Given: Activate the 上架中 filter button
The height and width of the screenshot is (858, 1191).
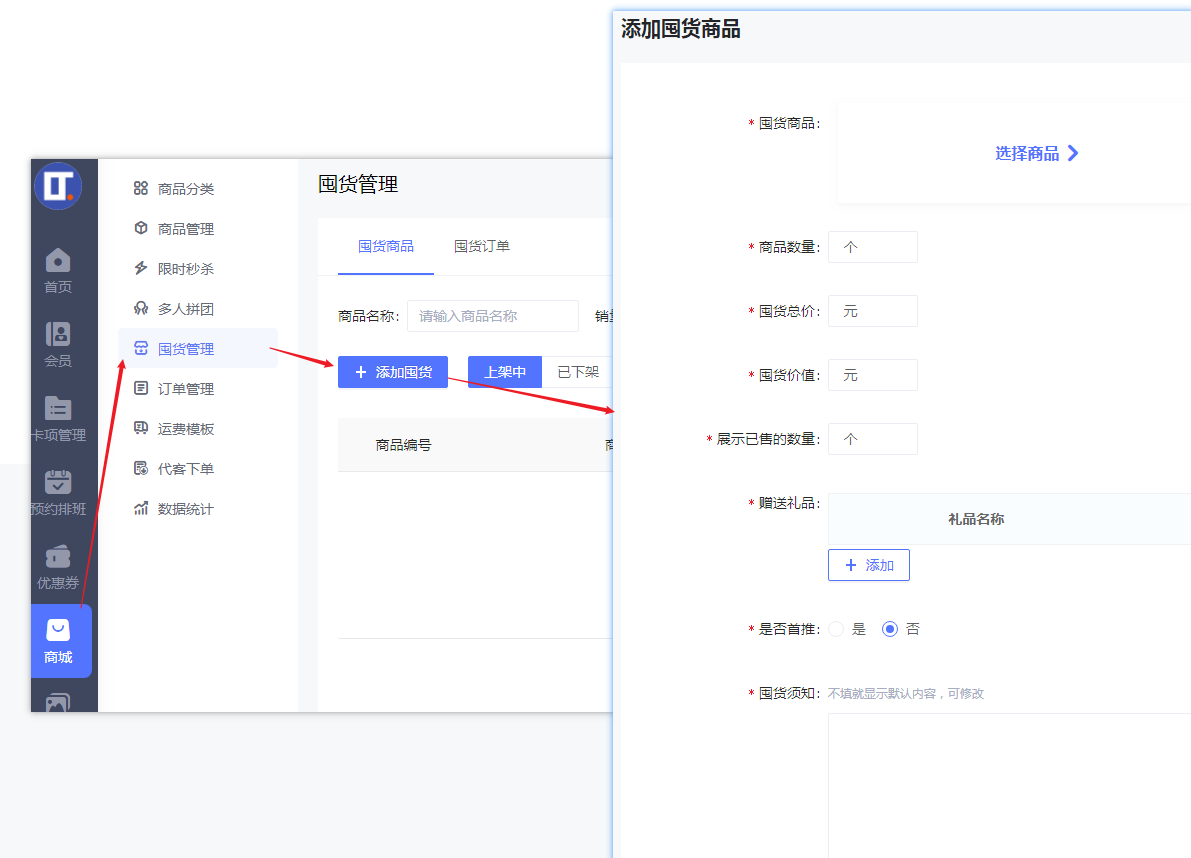Looking at the screenshot, I should [504, 371].
